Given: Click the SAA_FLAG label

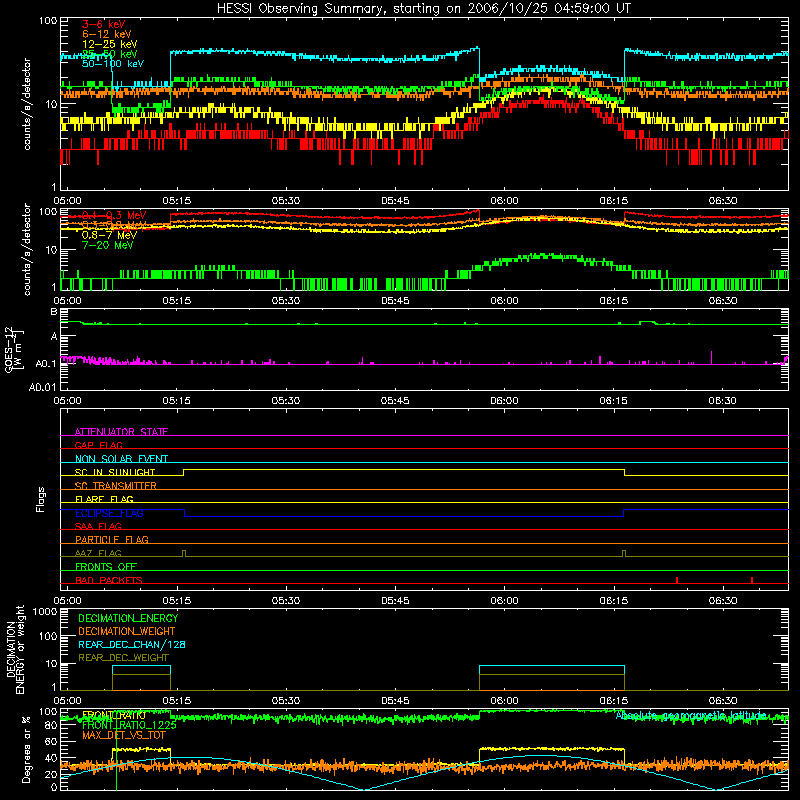Looking at the screenshot, I should 98,526.
